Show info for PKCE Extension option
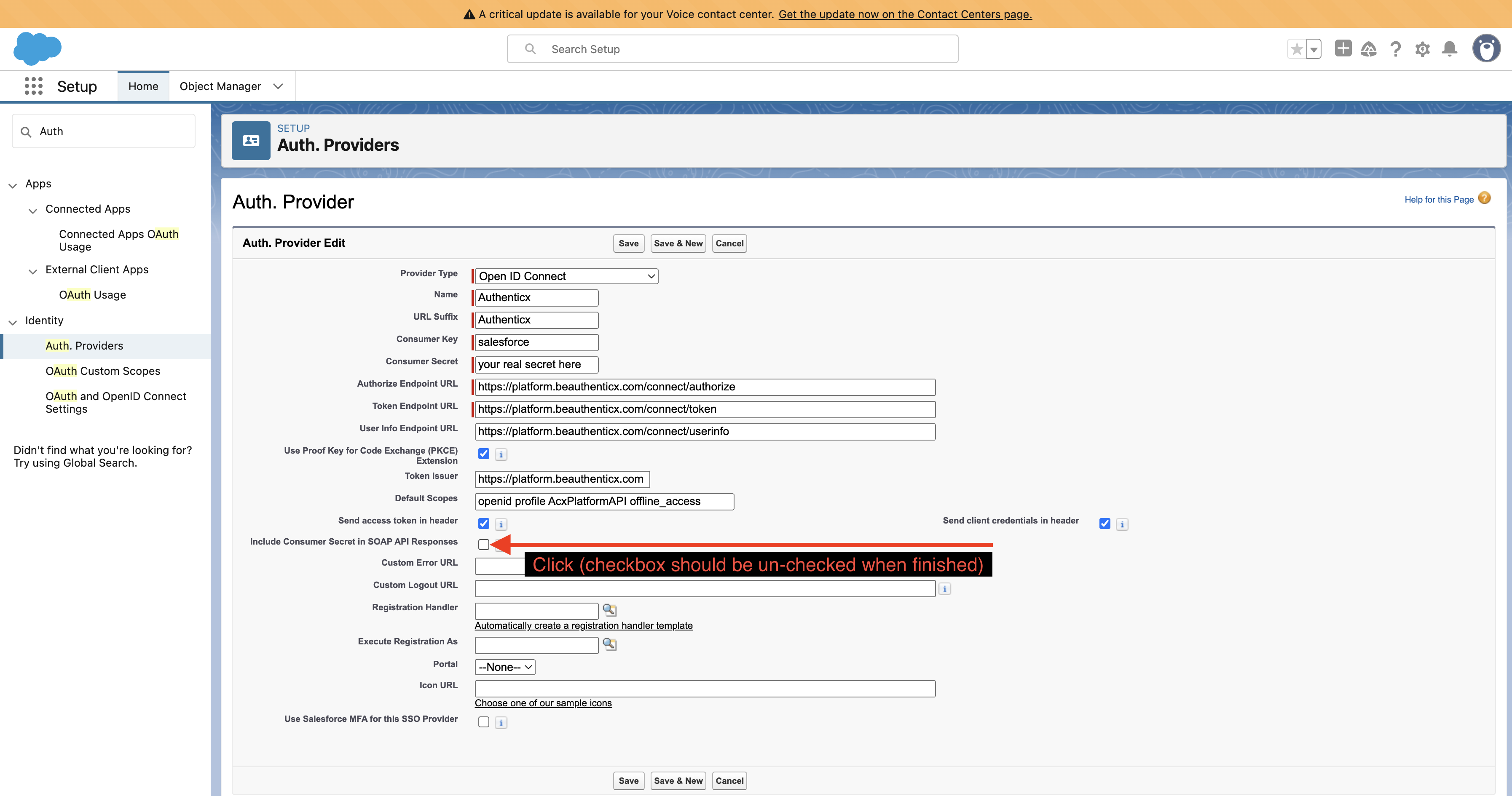This screenshot has width=1512, height=796. pyautogui.click(x=501, y=454)
